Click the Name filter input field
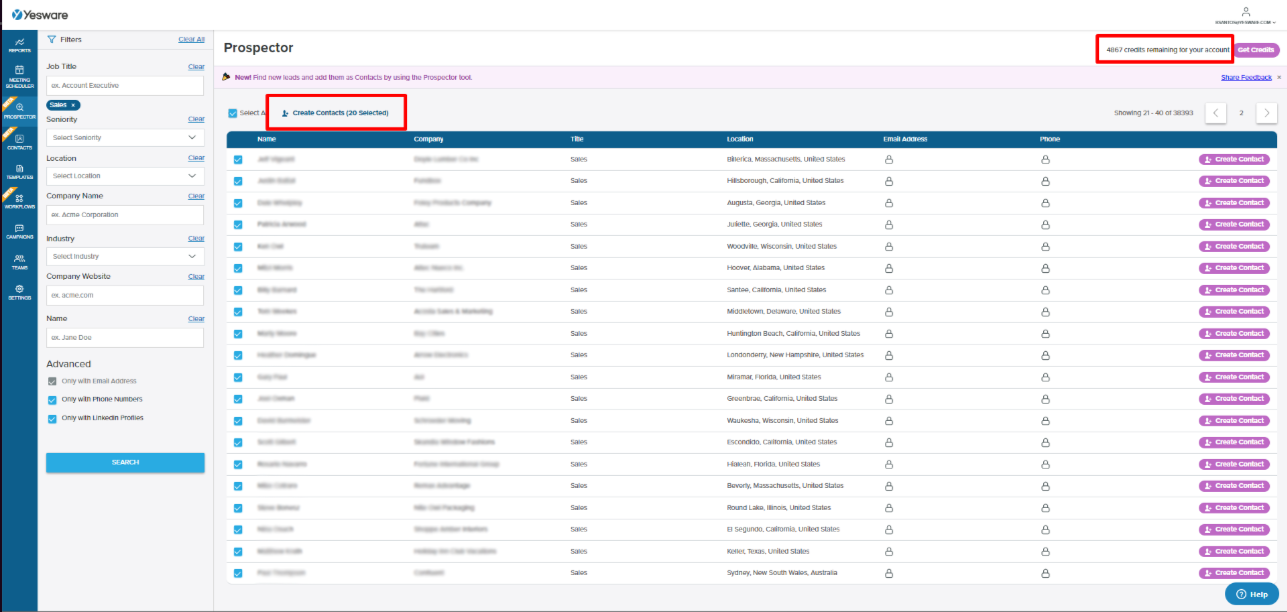 point(125,338)
